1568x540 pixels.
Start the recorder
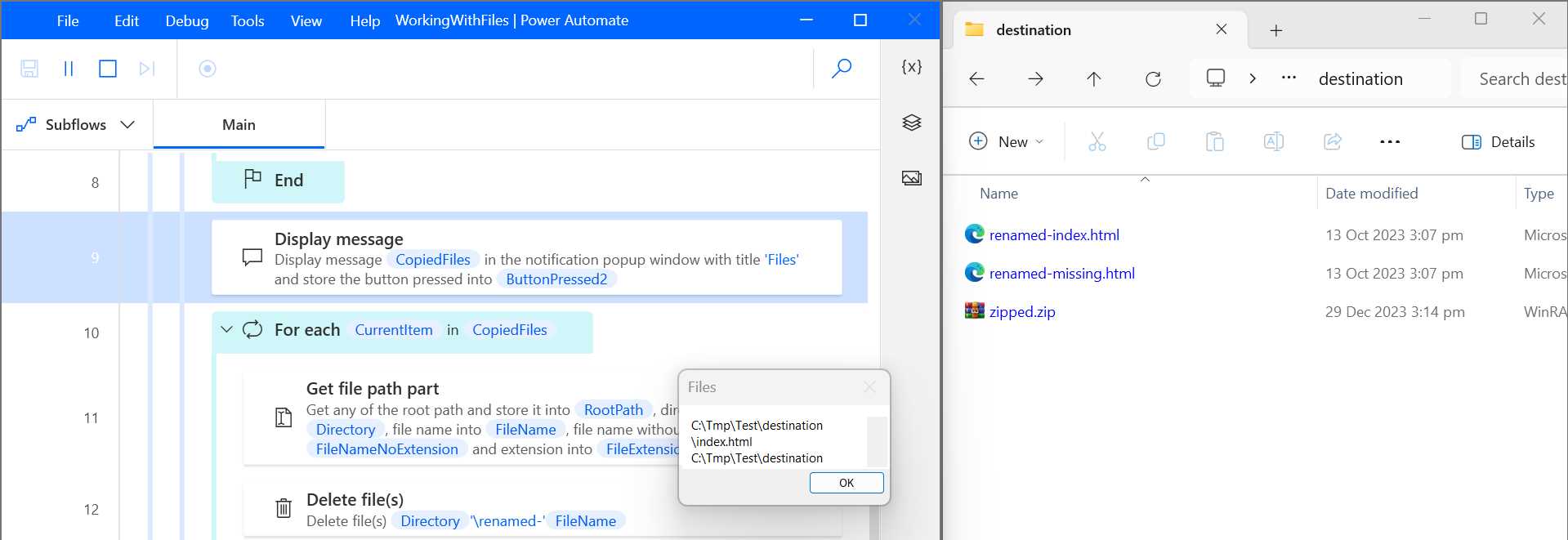pos(208,69)
